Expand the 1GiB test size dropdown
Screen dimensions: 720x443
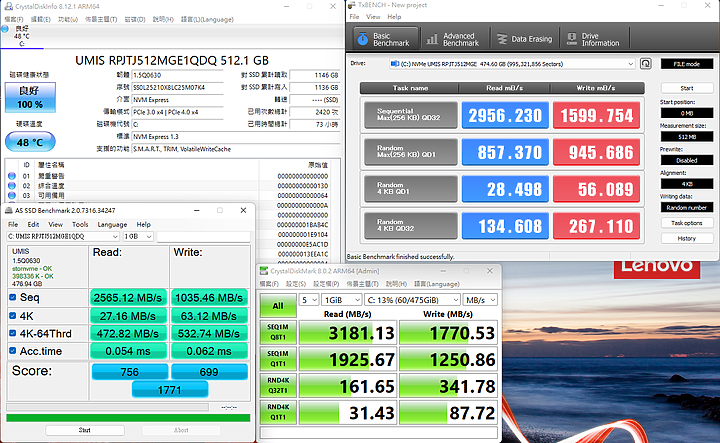tap(341, 300)
